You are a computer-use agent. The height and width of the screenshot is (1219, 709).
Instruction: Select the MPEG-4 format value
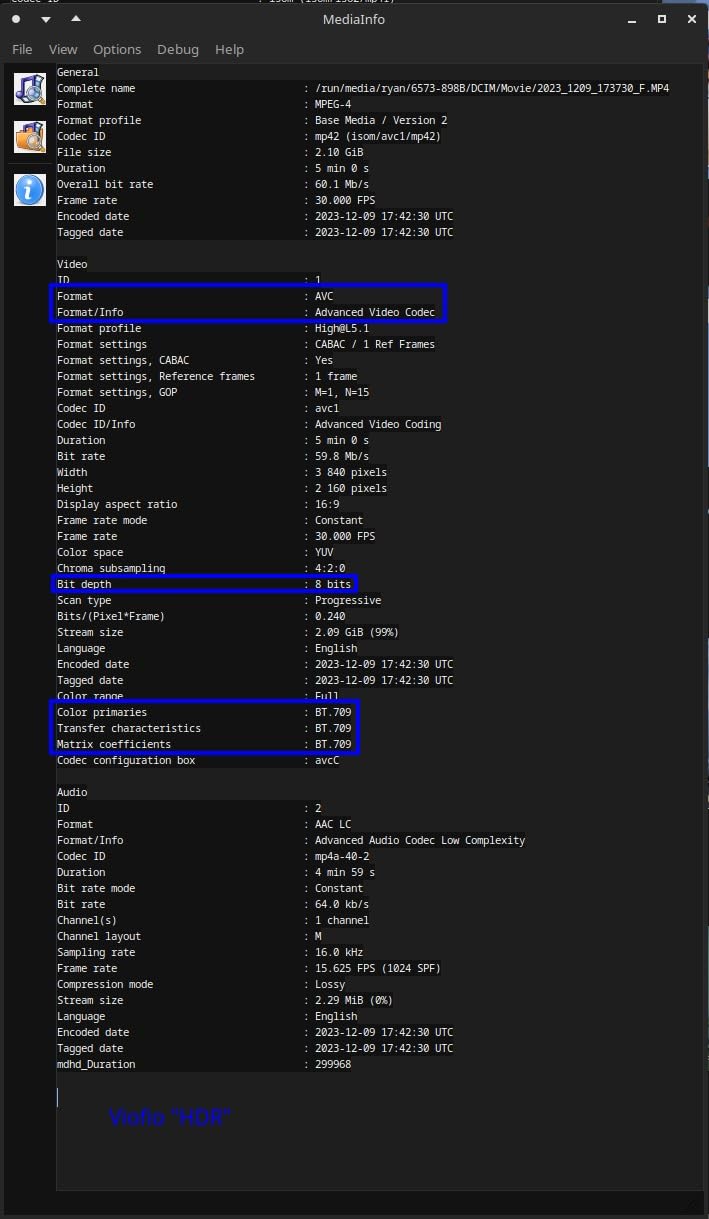pos(333,104)
